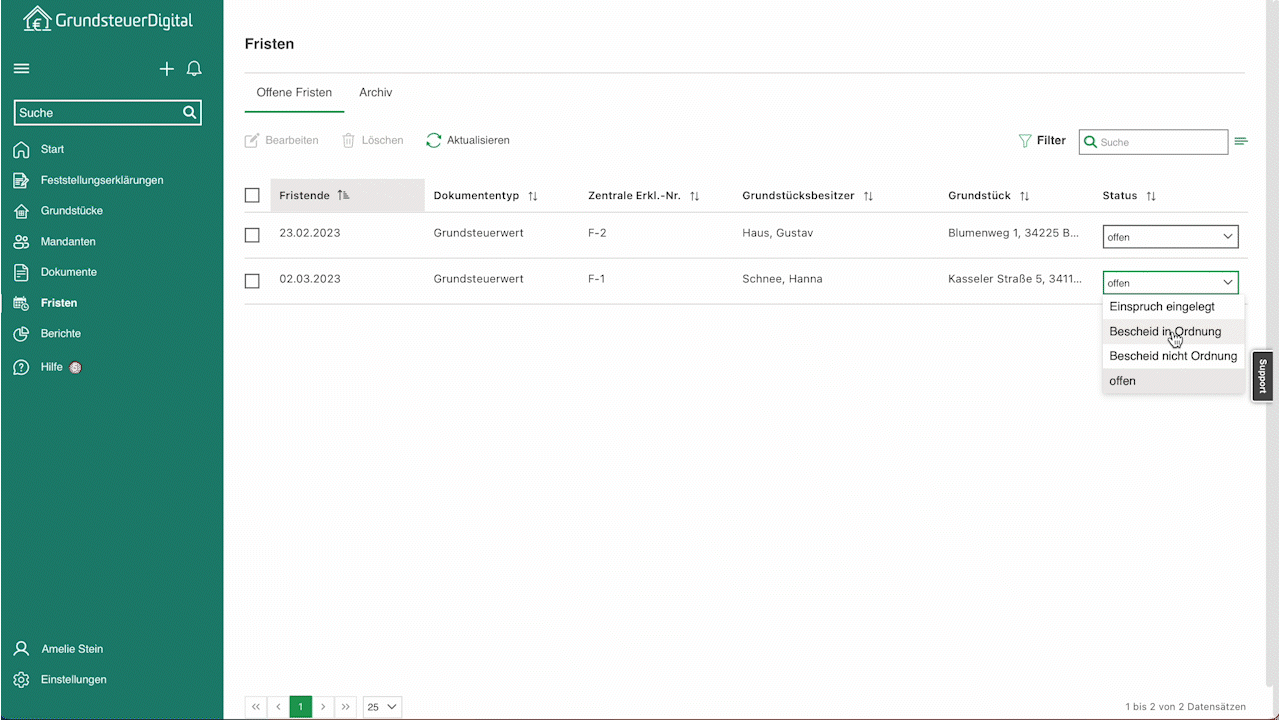
Task: Click the 'Blumenweg 1, 34225 B...' cell
Action: click(x=1014, y=233)
